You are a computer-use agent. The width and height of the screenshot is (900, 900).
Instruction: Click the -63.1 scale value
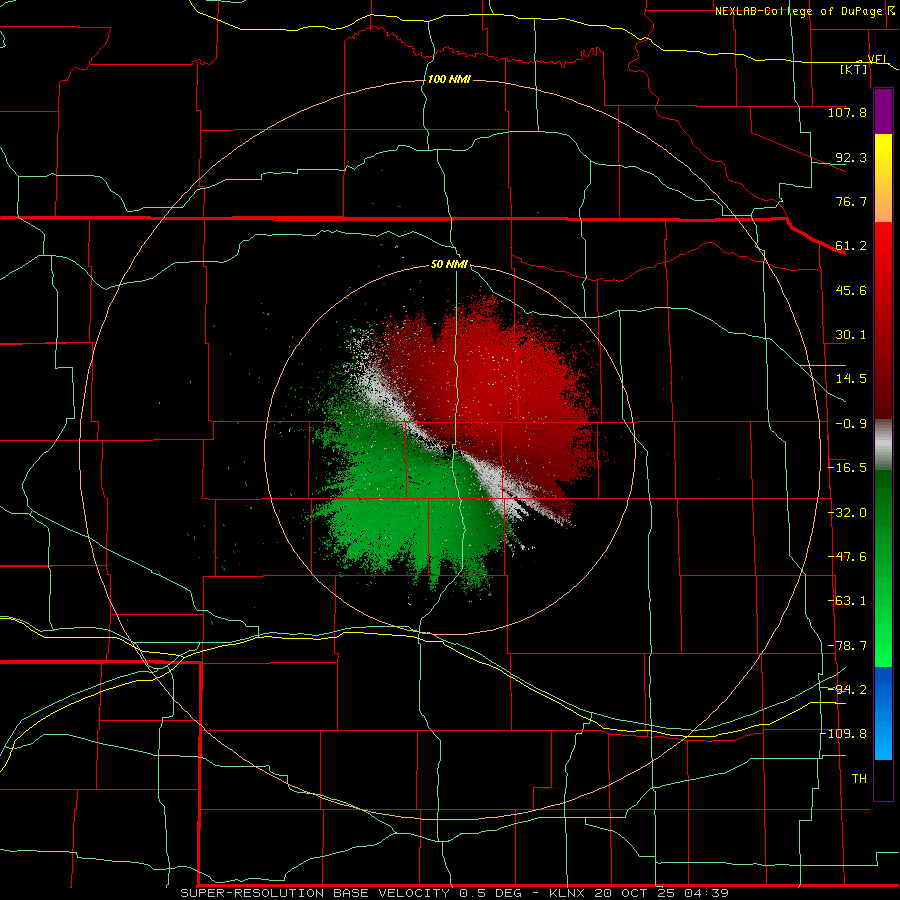(848, 601)
